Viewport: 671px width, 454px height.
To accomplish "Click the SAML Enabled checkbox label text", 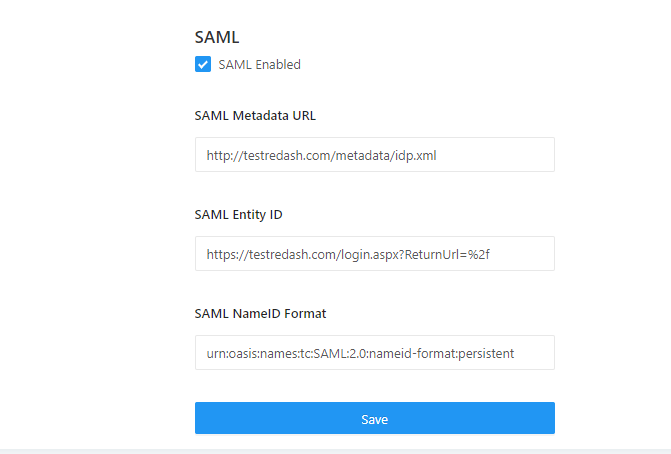I will (259, 65).
